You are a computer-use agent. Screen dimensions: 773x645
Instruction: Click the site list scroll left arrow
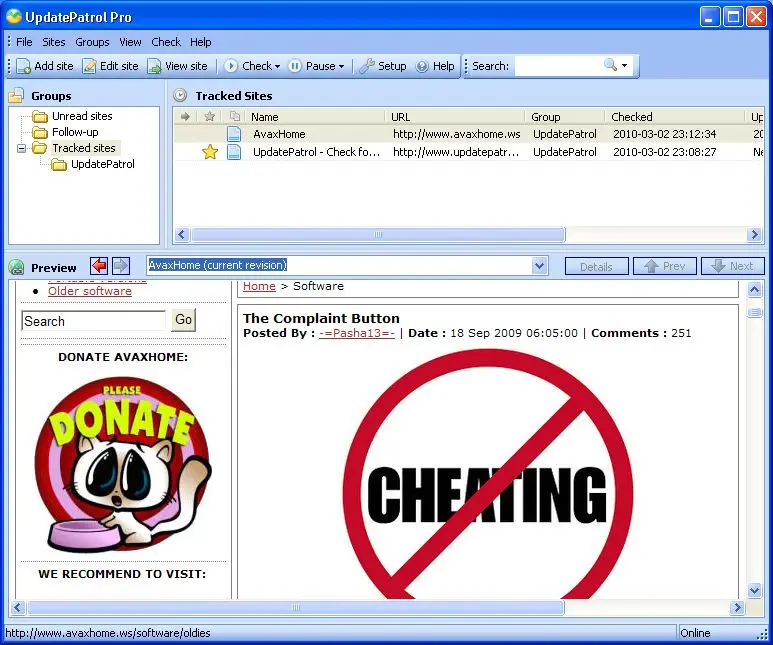tap(182, 235)
